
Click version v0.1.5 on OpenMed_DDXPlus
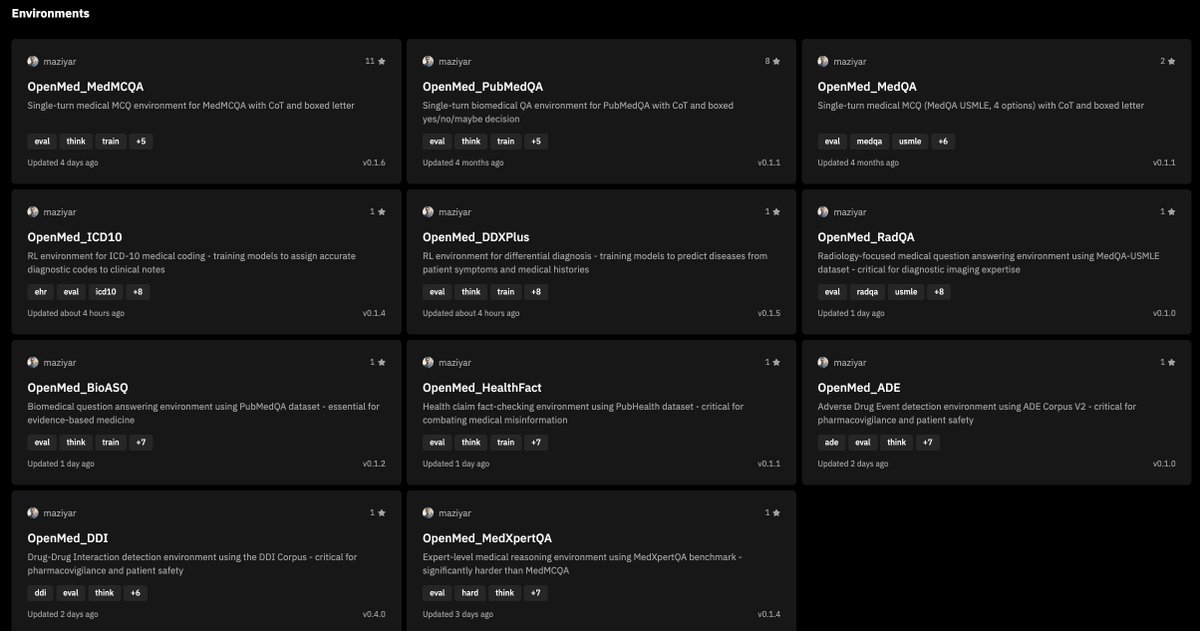(768, 313)
